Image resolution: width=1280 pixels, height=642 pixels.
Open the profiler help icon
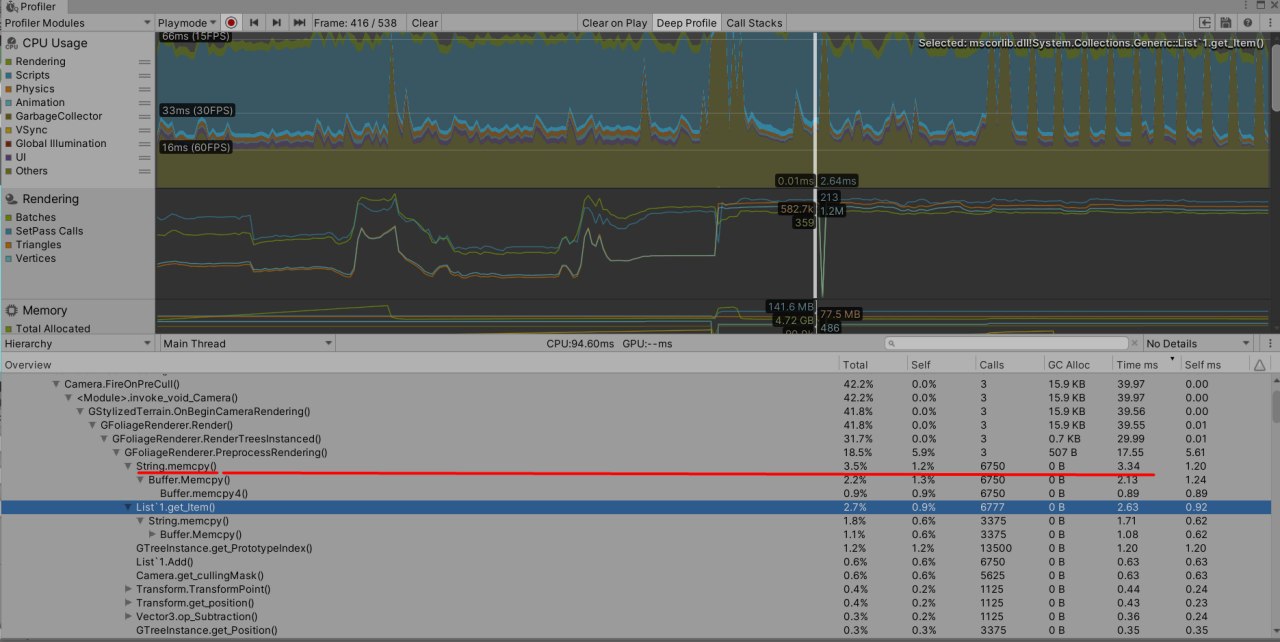coord(1247,22)
